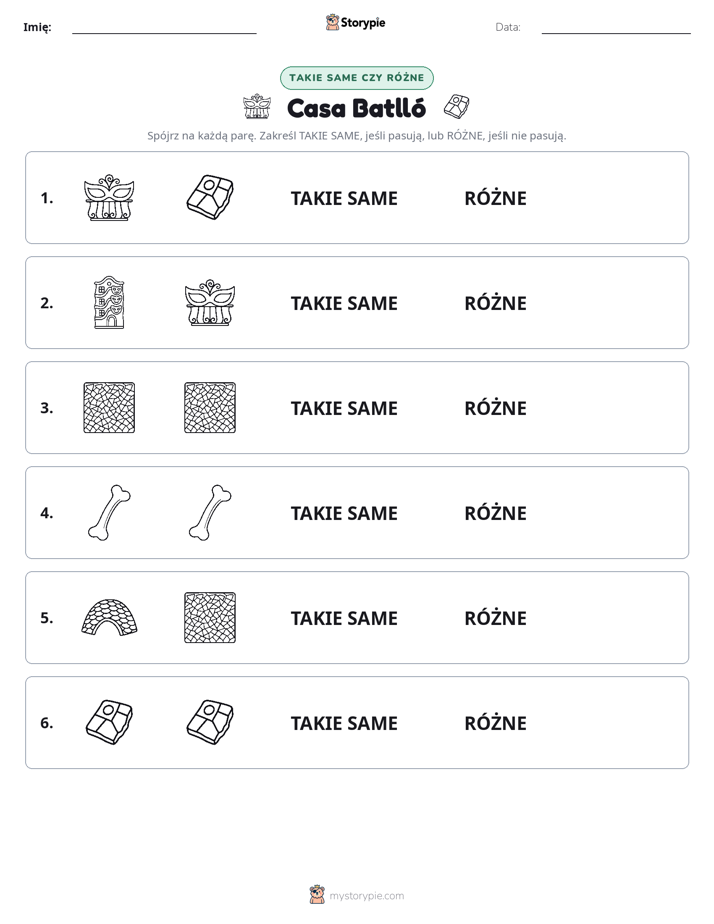Click the left trencadís mosaic square in row 3

tap(109, 407)
